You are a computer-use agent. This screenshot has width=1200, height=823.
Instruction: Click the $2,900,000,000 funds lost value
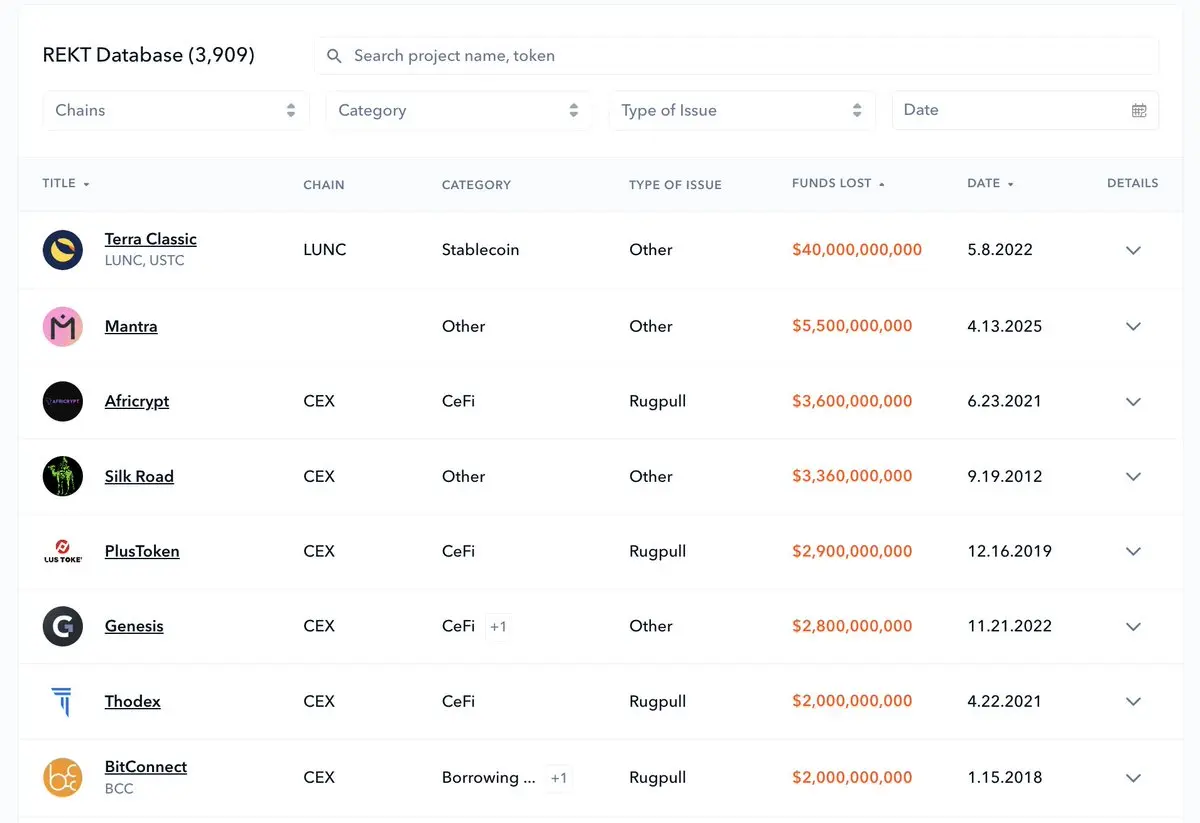point(852,551)
